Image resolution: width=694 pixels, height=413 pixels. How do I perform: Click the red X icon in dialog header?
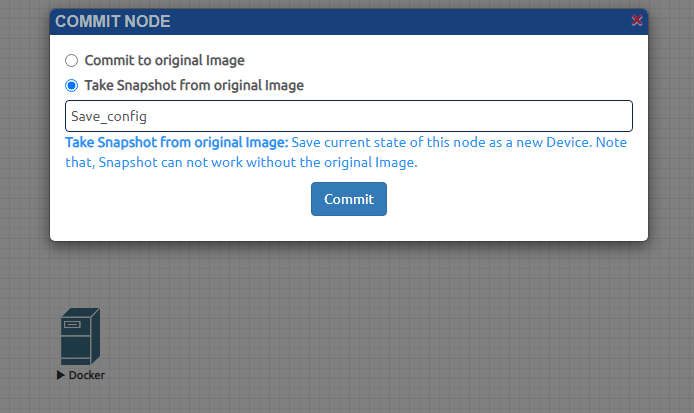[x=636, y=20]
